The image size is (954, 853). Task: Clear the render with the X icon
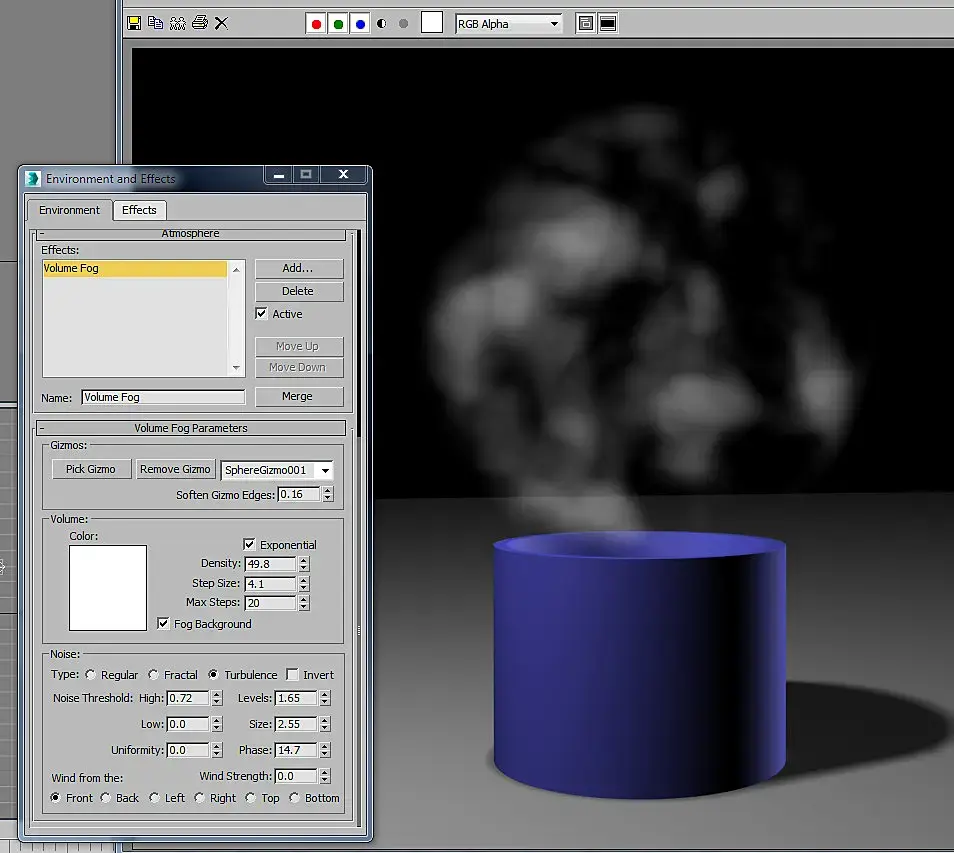(x=222, y=23)
